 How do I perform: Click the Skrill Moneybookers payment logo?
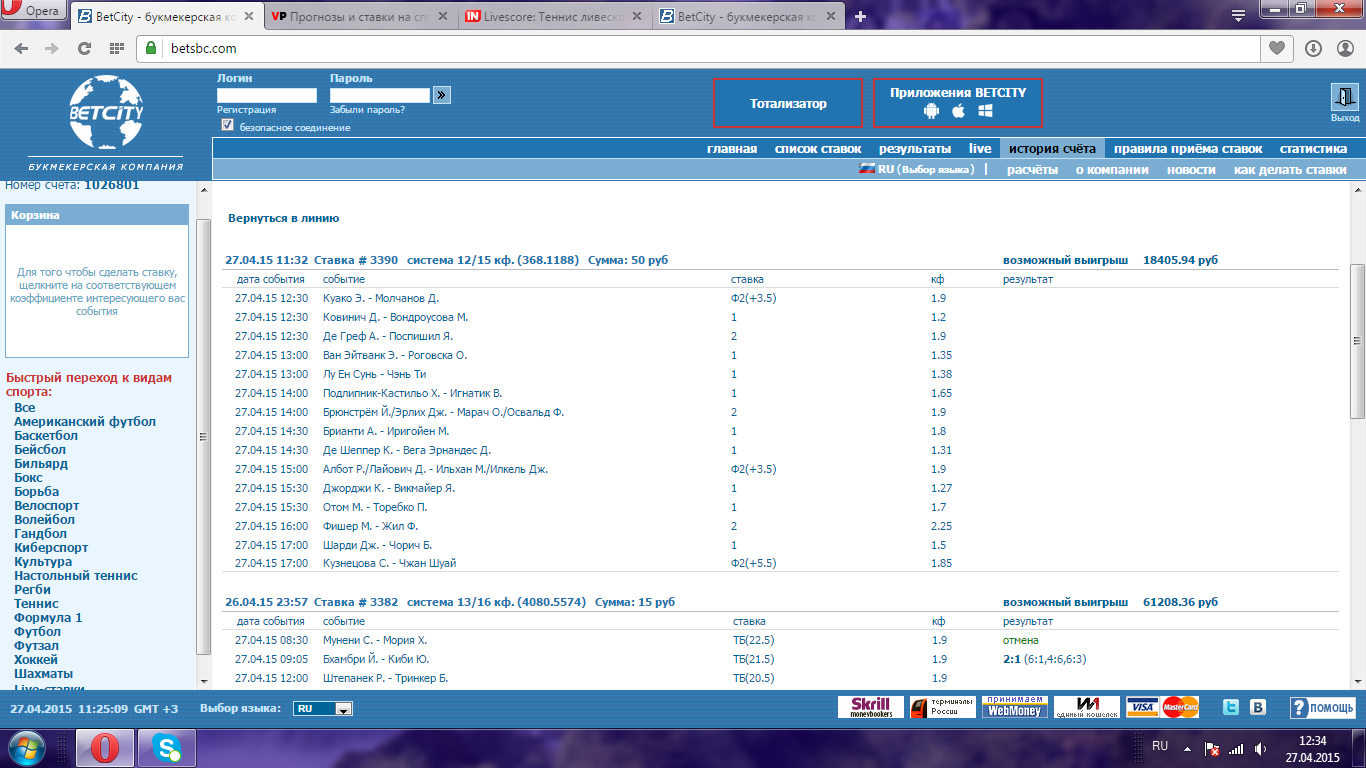pos(870,707)
